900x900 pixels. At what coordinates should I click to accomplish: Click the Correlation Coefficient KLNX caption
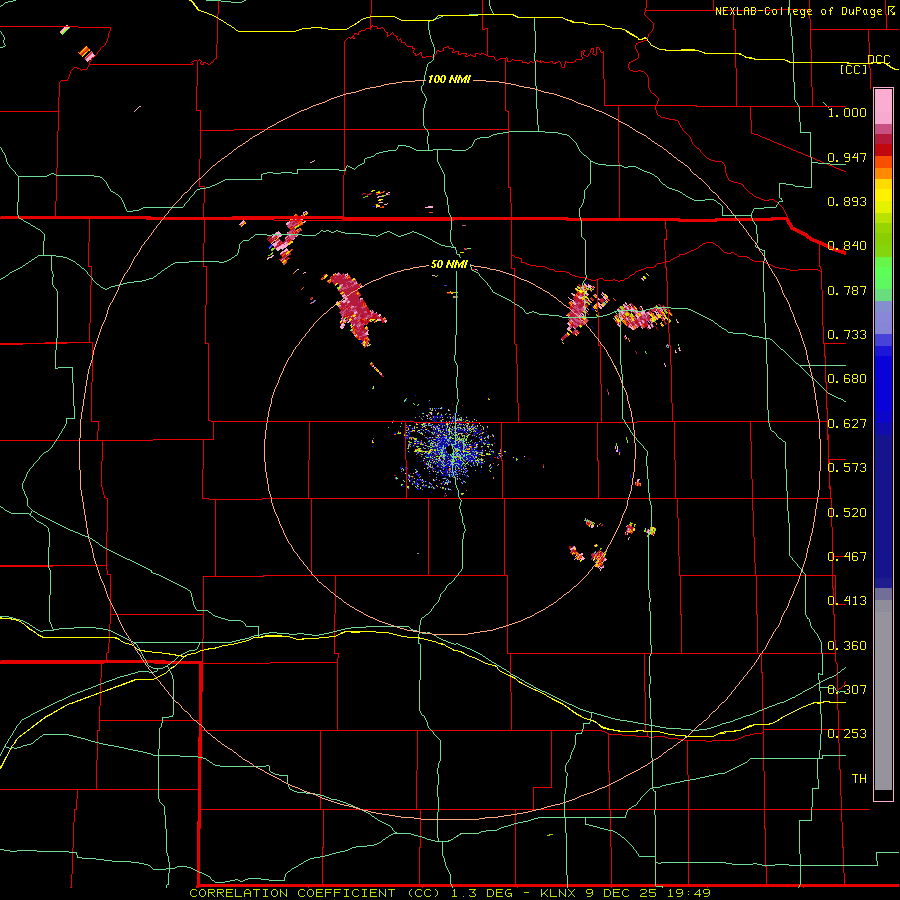[x=450, y=893]
